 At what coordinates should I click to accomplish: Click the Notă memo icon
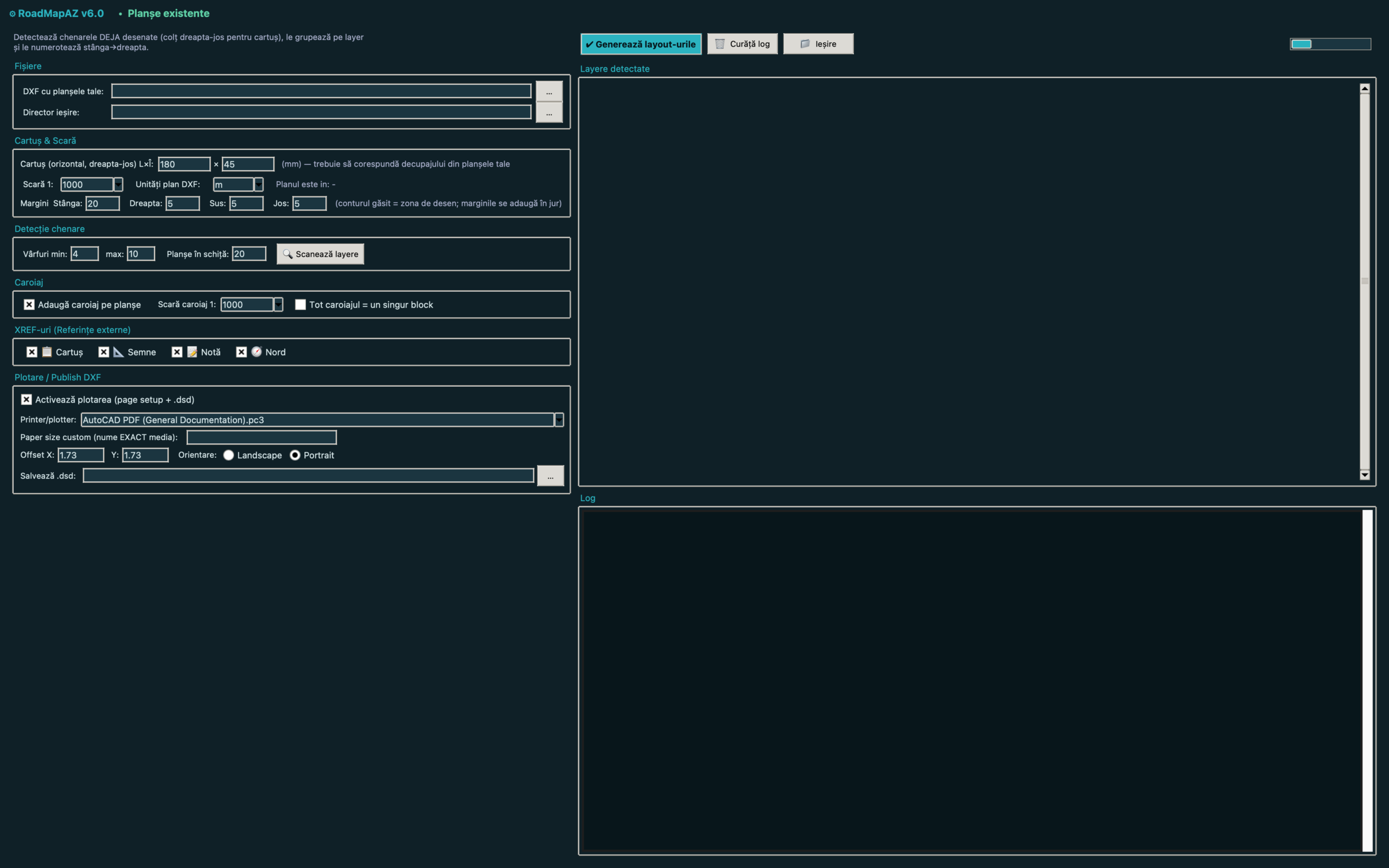(x=192, y=352)
